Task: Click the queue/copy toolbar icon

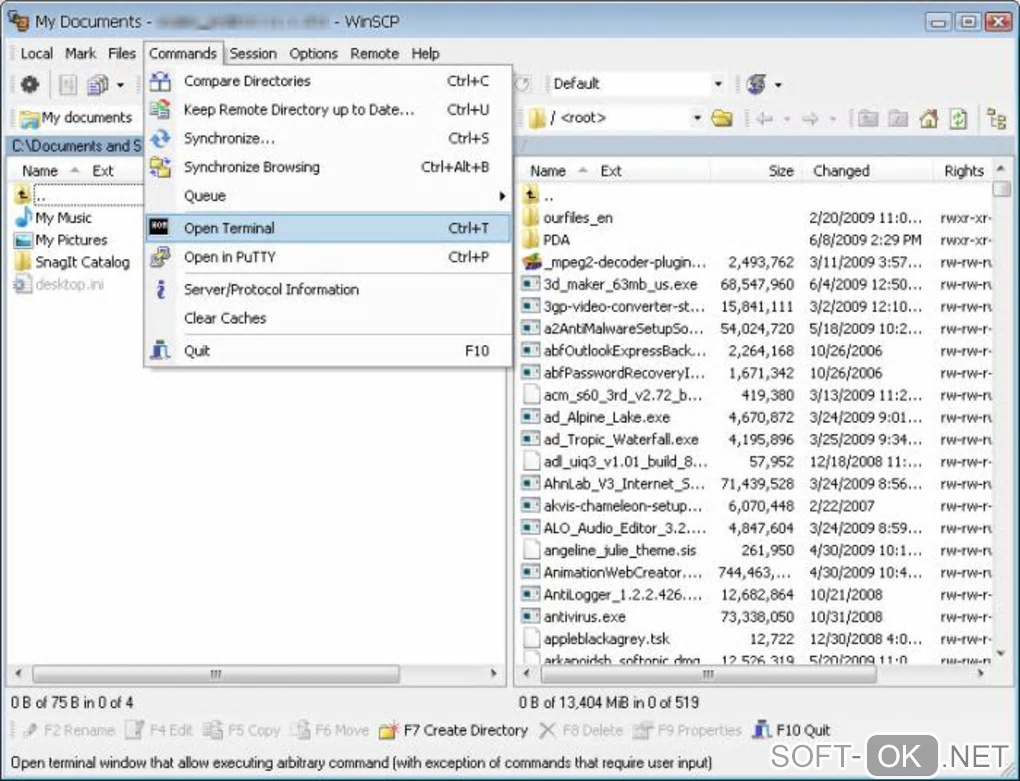Action: 98,85
